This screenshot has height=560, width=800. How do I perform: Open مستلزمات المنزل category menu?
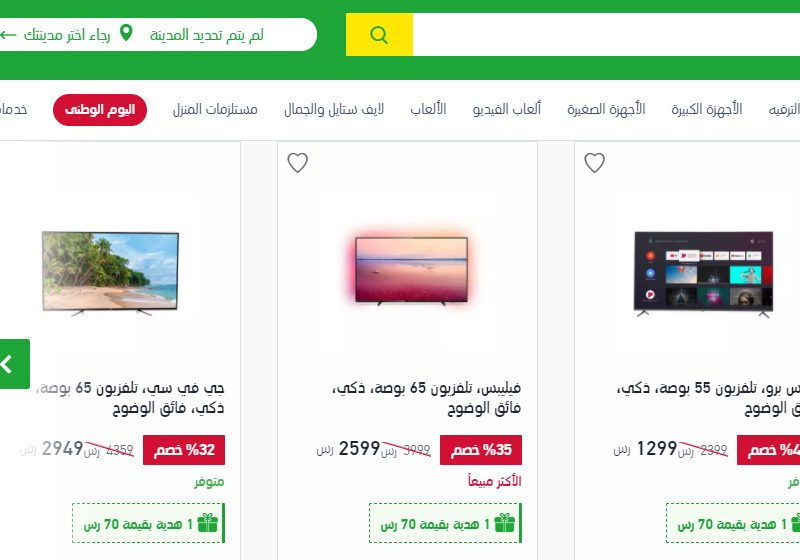point(215,109)
